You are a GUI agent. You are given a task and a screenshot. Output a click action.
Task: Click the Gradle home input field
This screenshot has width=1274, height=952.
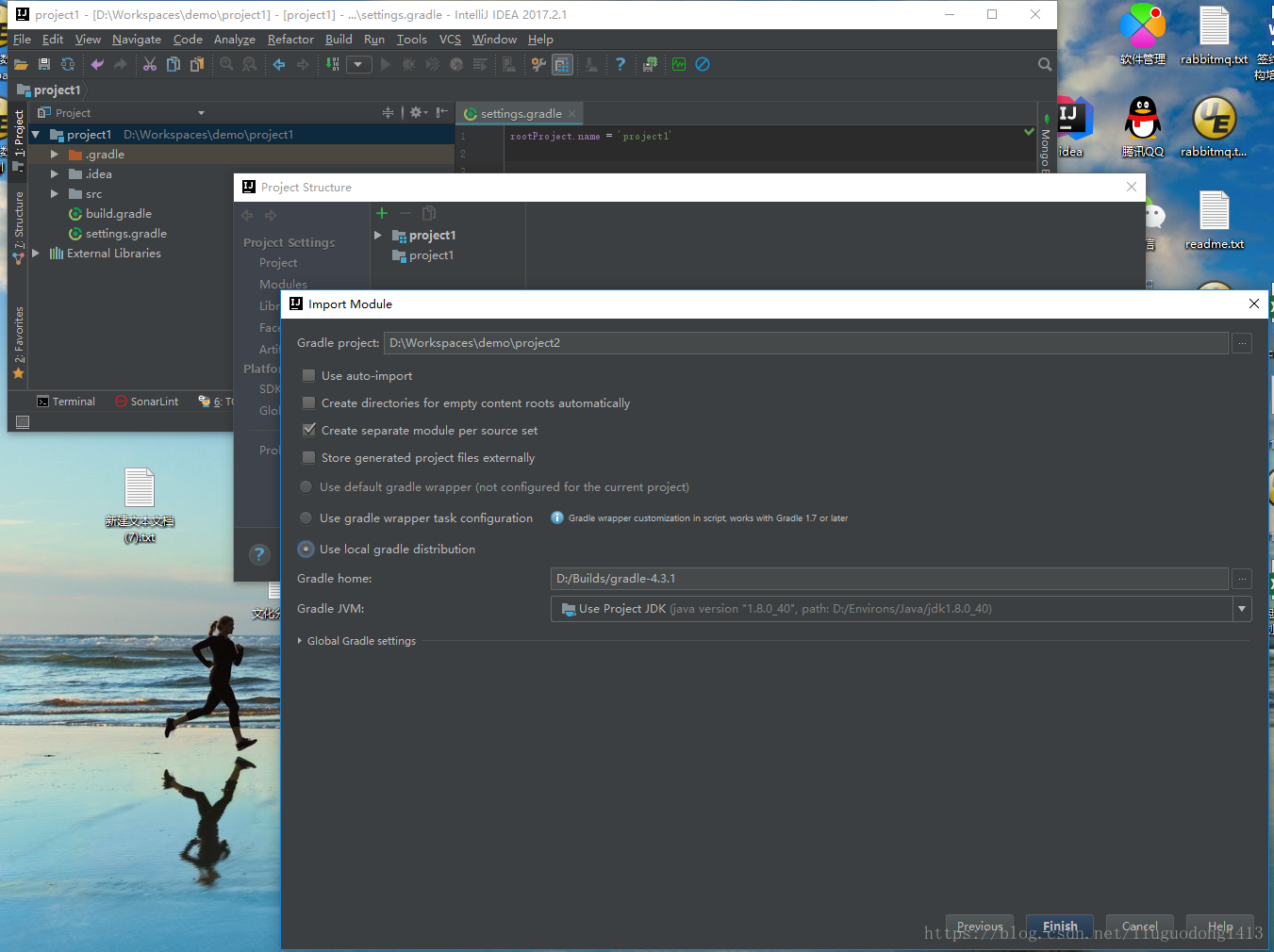(889, 579)
